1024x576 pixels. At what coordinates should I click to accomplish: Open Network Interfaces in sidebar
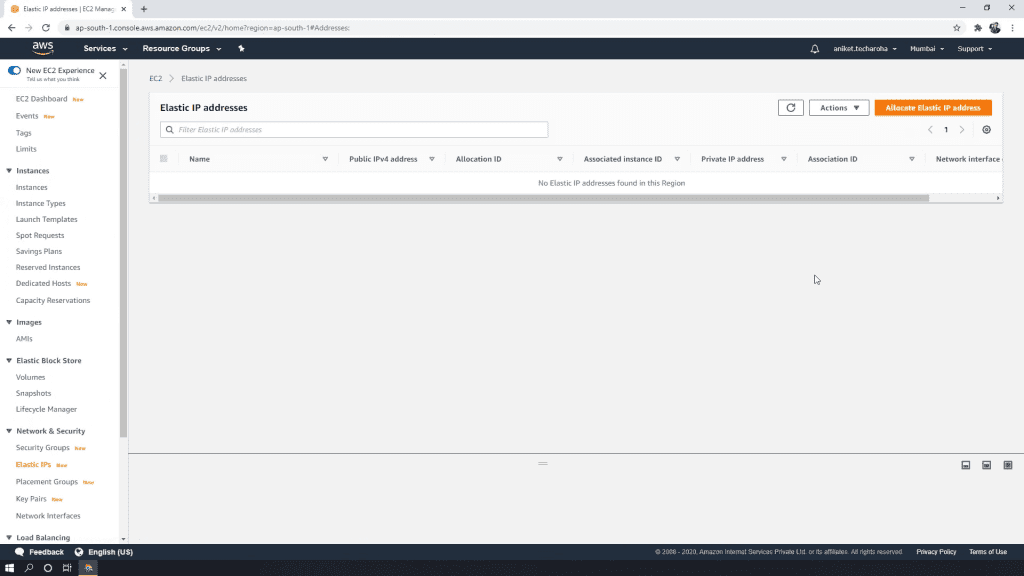coord(48,515)
